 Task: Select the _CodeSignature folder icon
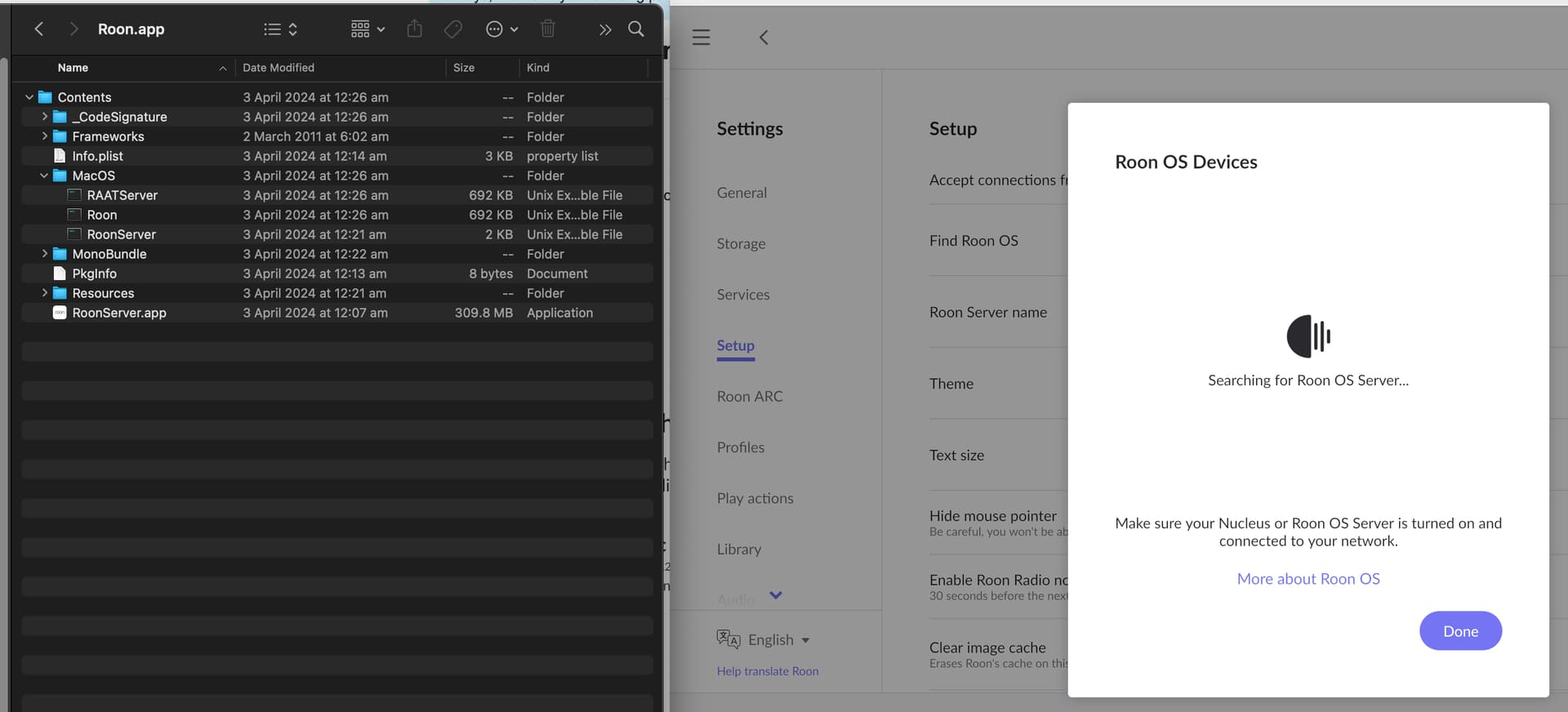(x=60, y=117)
